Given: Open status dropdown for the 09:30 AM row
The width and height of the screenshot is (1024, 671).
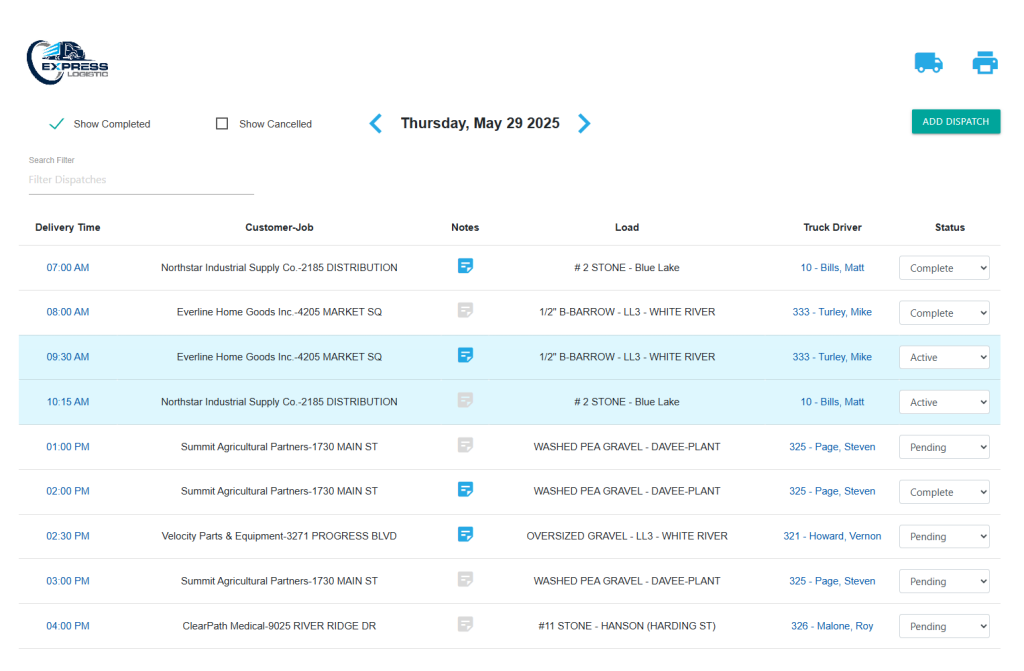Looking at the screenshot, I should (x=944, y=357).
